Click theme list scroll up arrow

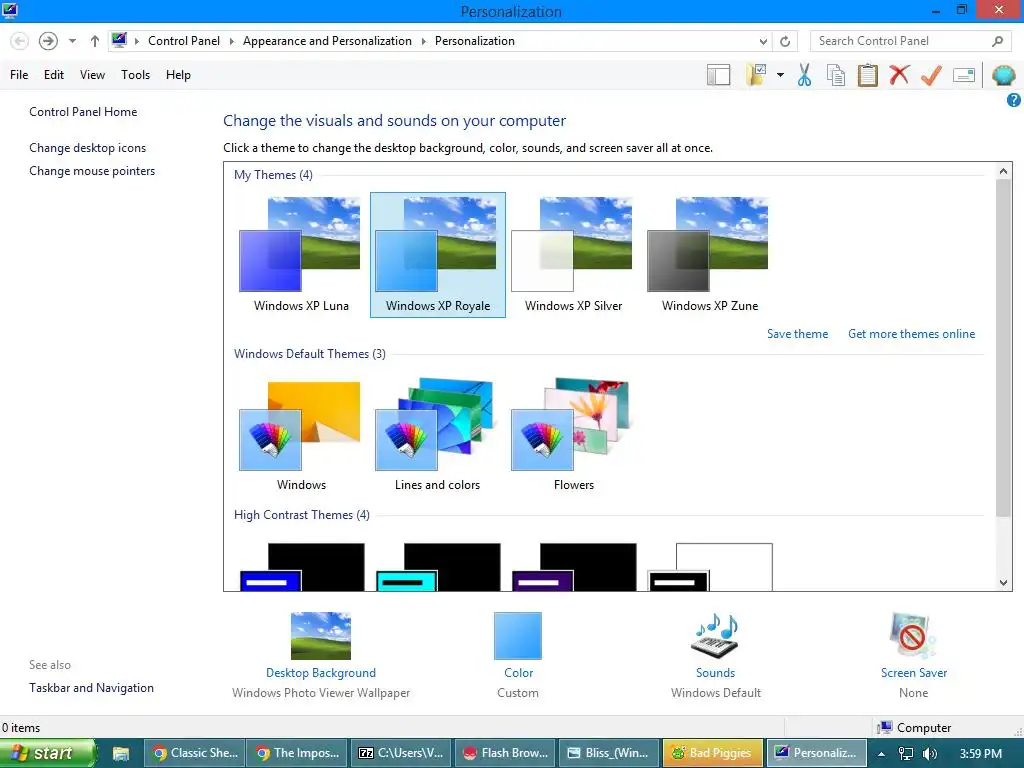[x=1004, y=171]
